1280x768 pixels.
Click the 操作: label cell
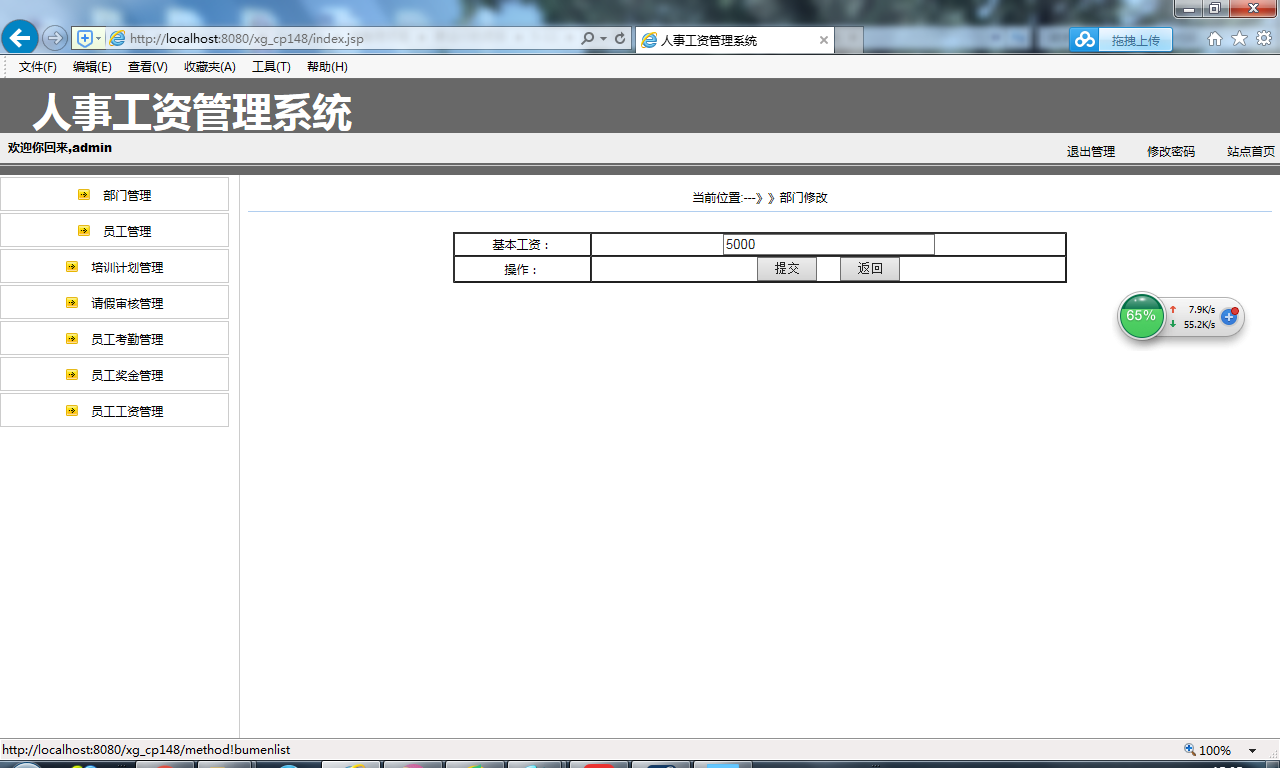(522, 269)
